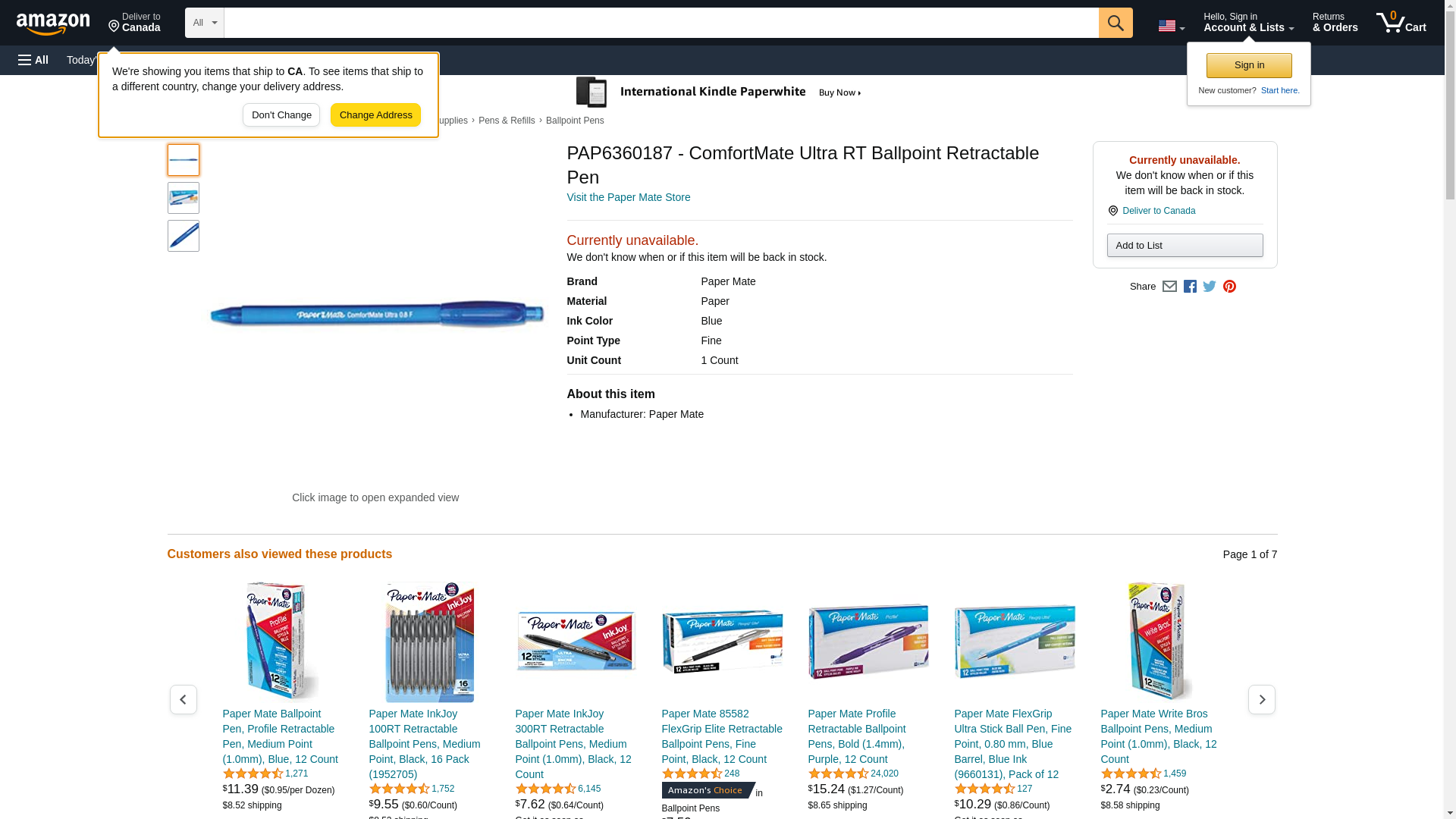Click the Amazon logo

tap(53, 24)
